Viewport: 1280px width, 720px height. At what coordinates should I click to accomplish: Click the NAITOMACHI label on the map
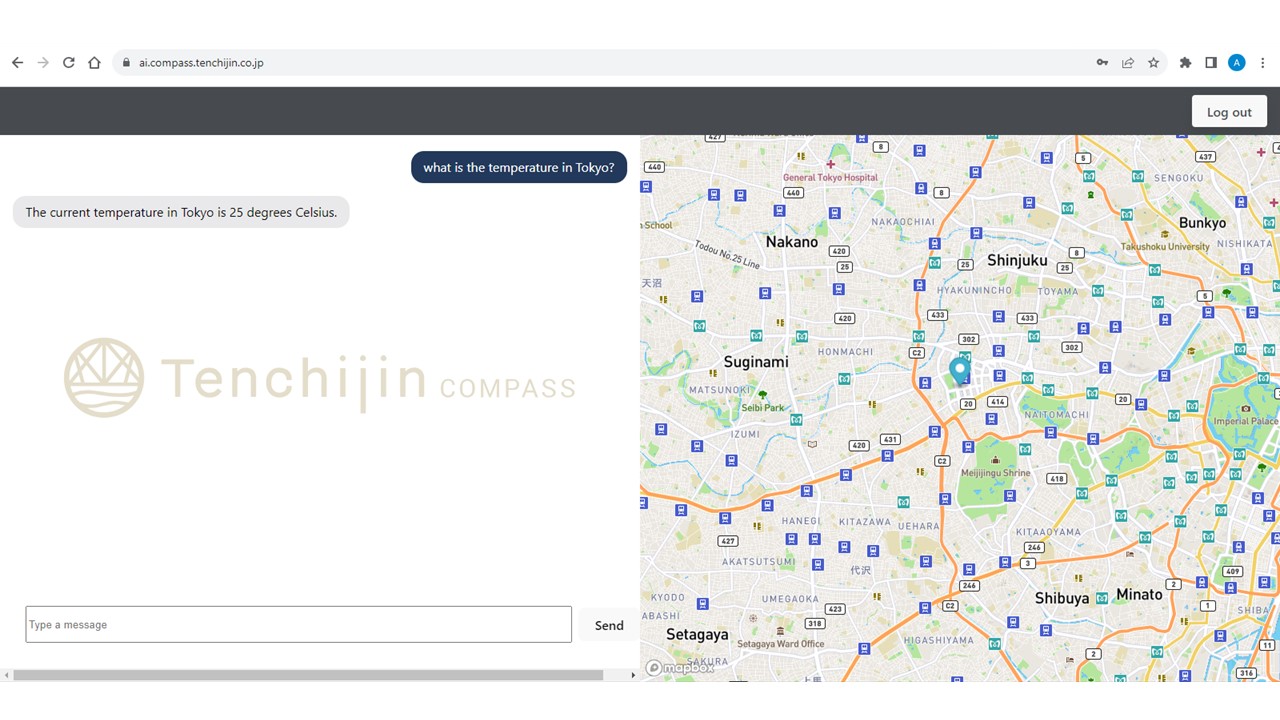[x=1056, y=414]
